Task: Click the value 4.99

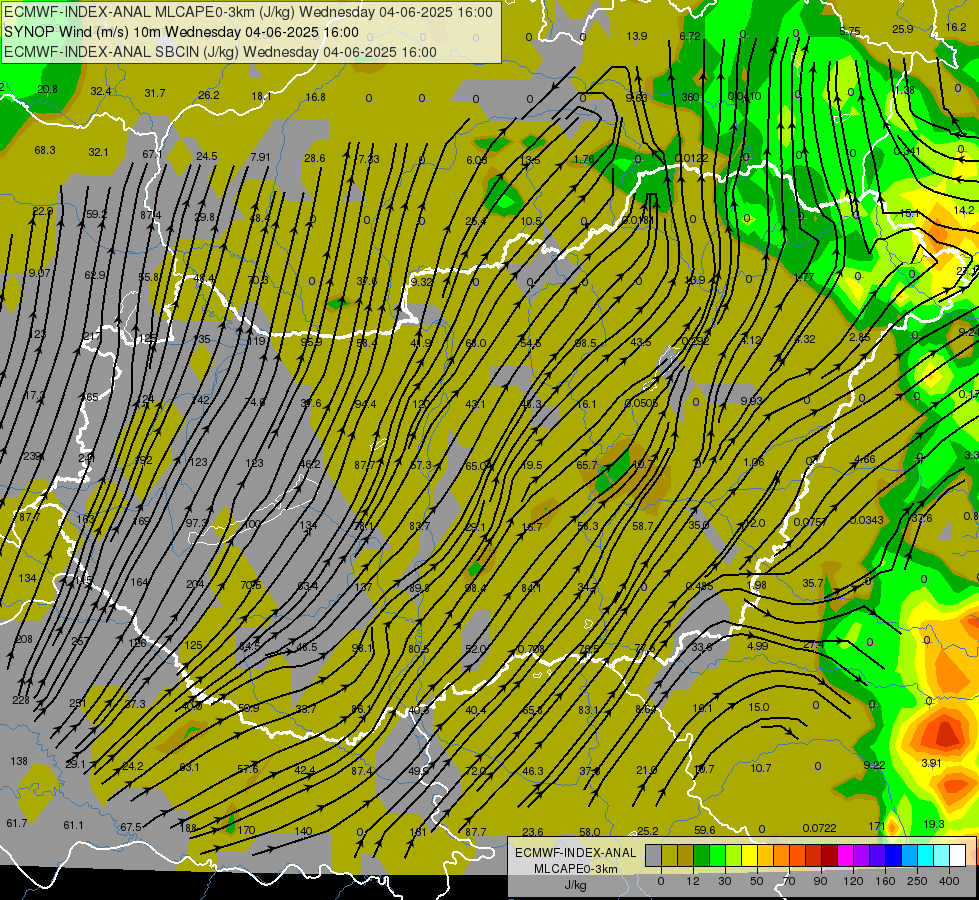Action: click(x=757, y=646)
